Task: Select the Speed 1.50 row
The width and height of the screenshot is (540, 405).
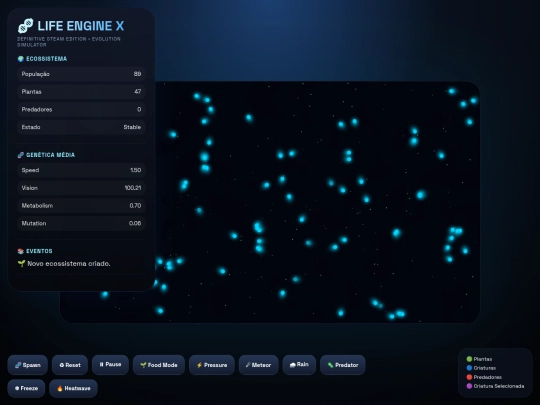Action: (x=81, y=170)
